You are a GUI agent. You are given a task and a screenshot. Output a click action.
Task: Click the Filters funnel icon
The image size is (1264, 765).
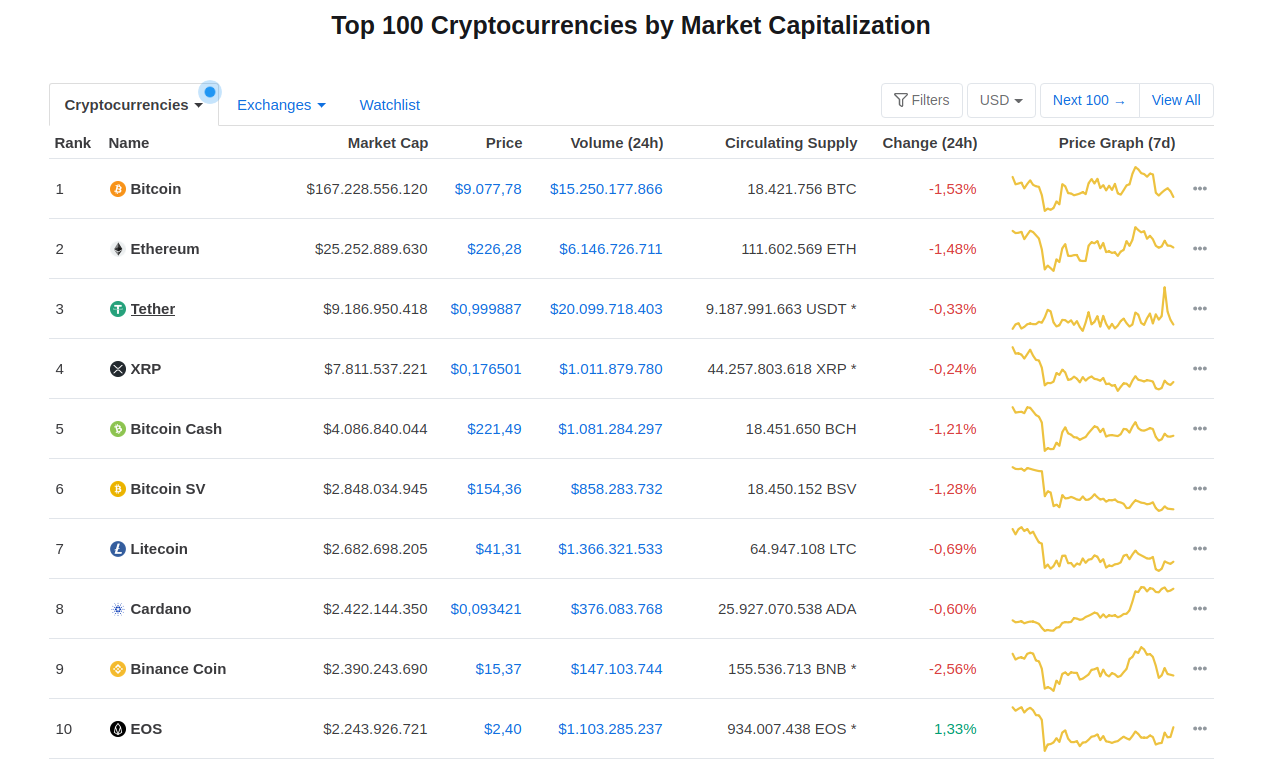click(903, 100)
